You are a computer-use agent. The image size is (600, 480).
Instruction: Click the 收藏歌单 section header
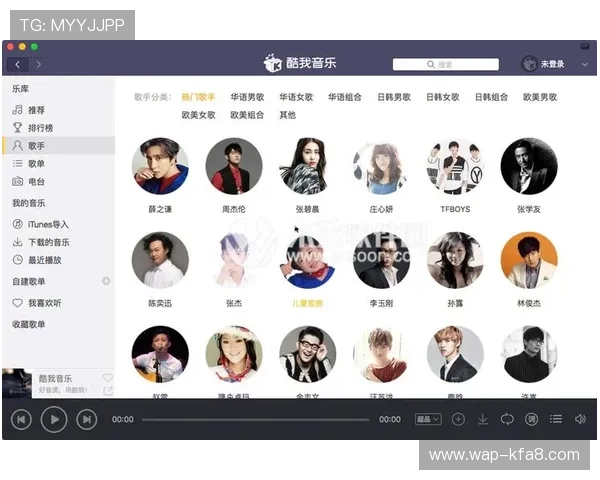[x=29, y=324]
